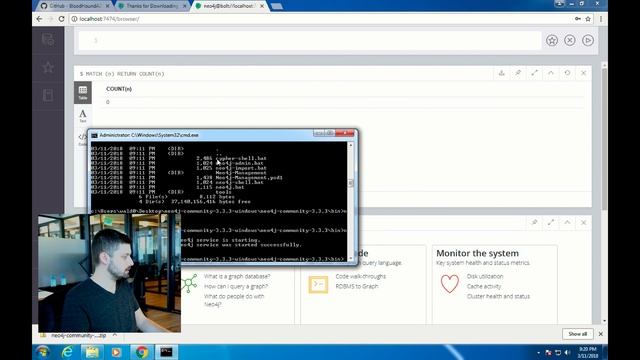Click the taskbar clock showing 9:20 PM
The height and width of the screenshot is (360, 640).
[x=588, y=352]
